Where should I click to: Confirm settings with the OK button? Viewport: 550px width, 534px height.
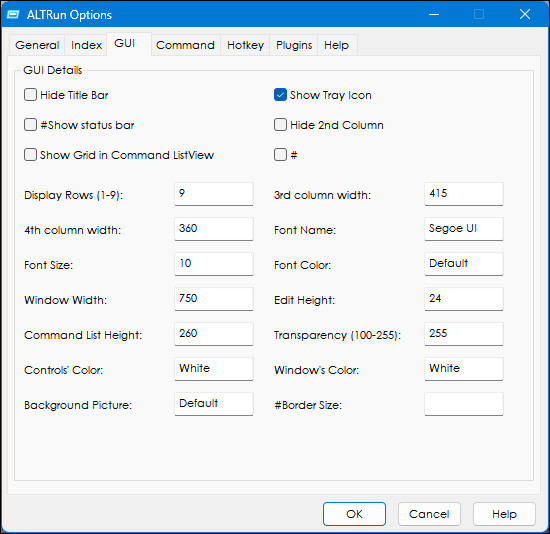click(x=354, y=514)
